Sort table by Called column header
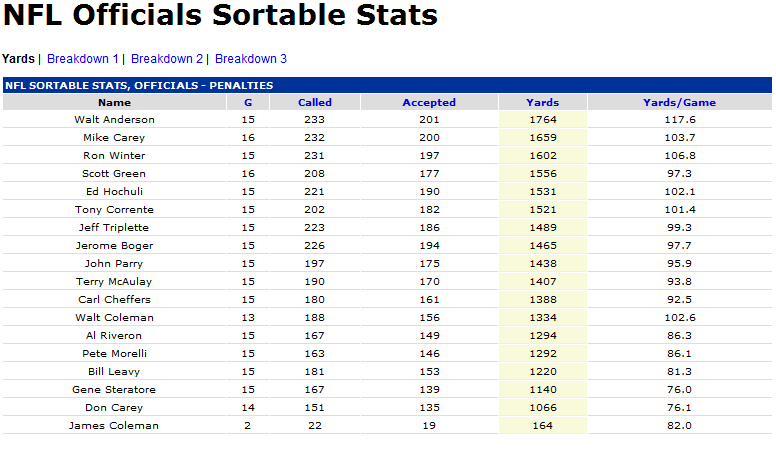Viewport: 776px width, 472px height. tap(315, 102)
